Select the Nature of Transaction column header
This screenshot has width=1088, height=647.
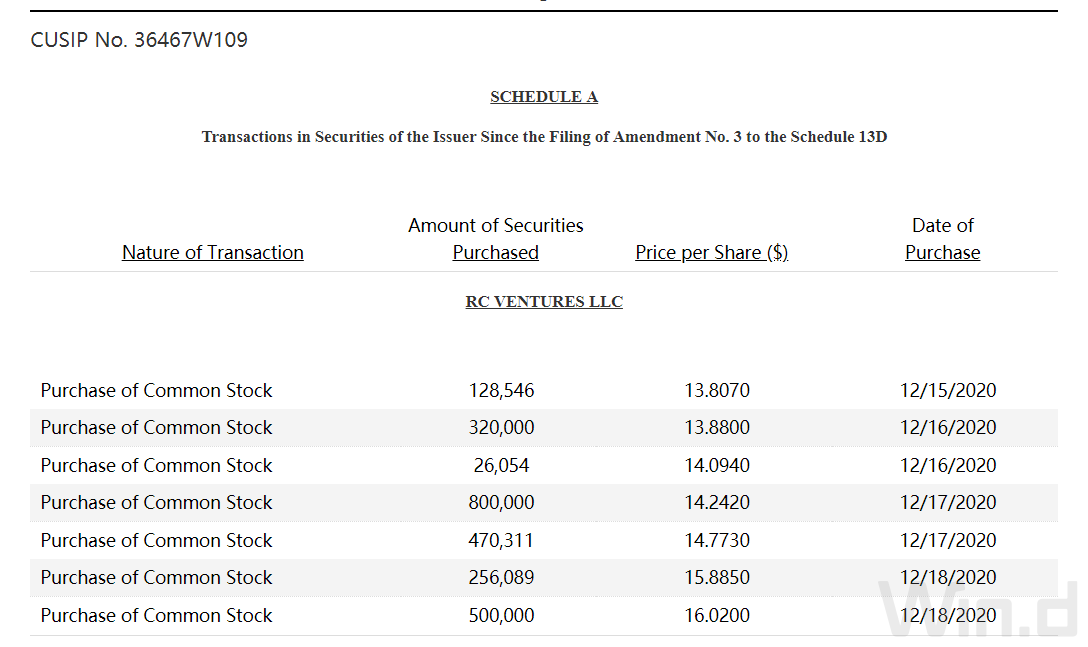[x=213, y=253]
